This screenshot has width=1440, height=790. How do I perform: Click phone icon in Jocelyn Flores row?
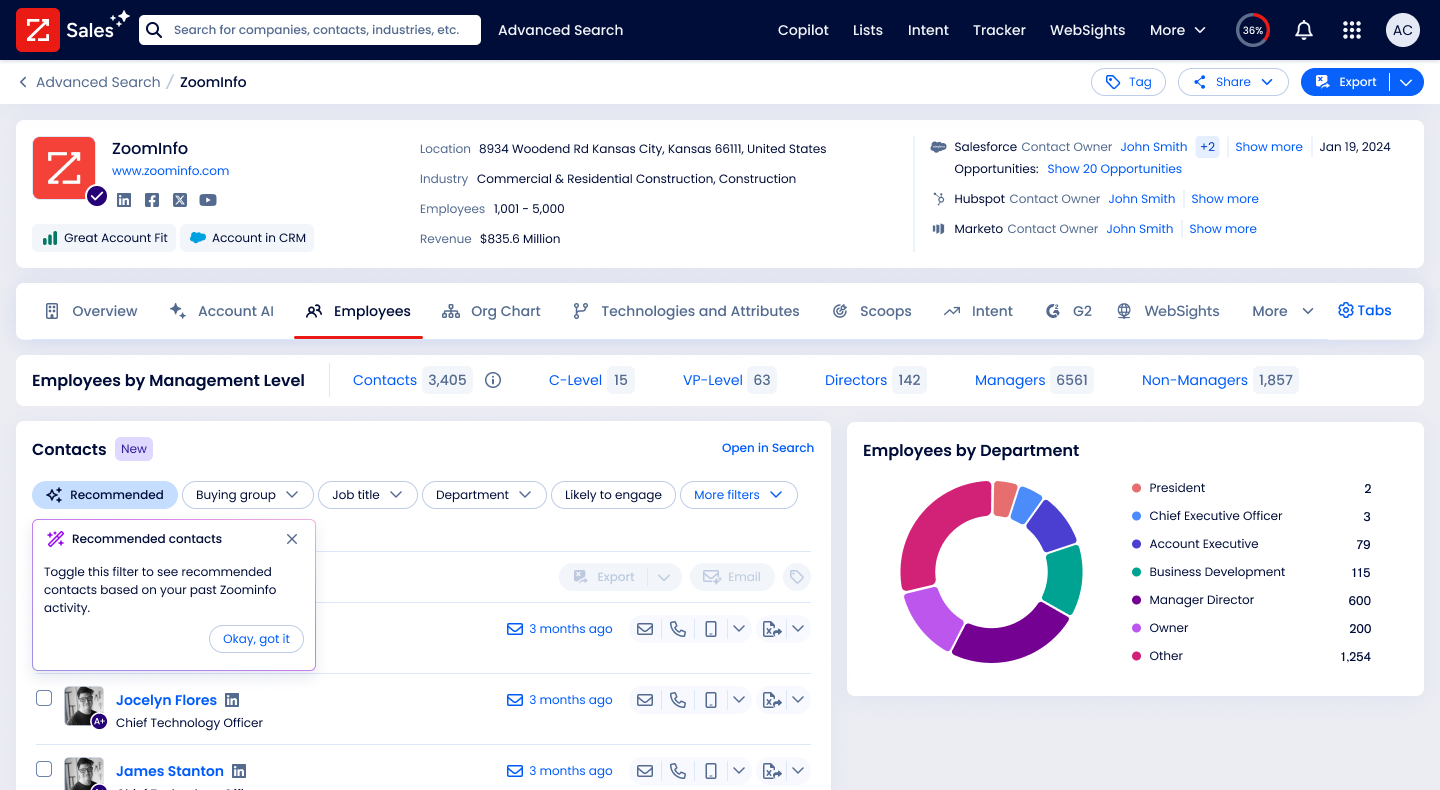[678, 700]
